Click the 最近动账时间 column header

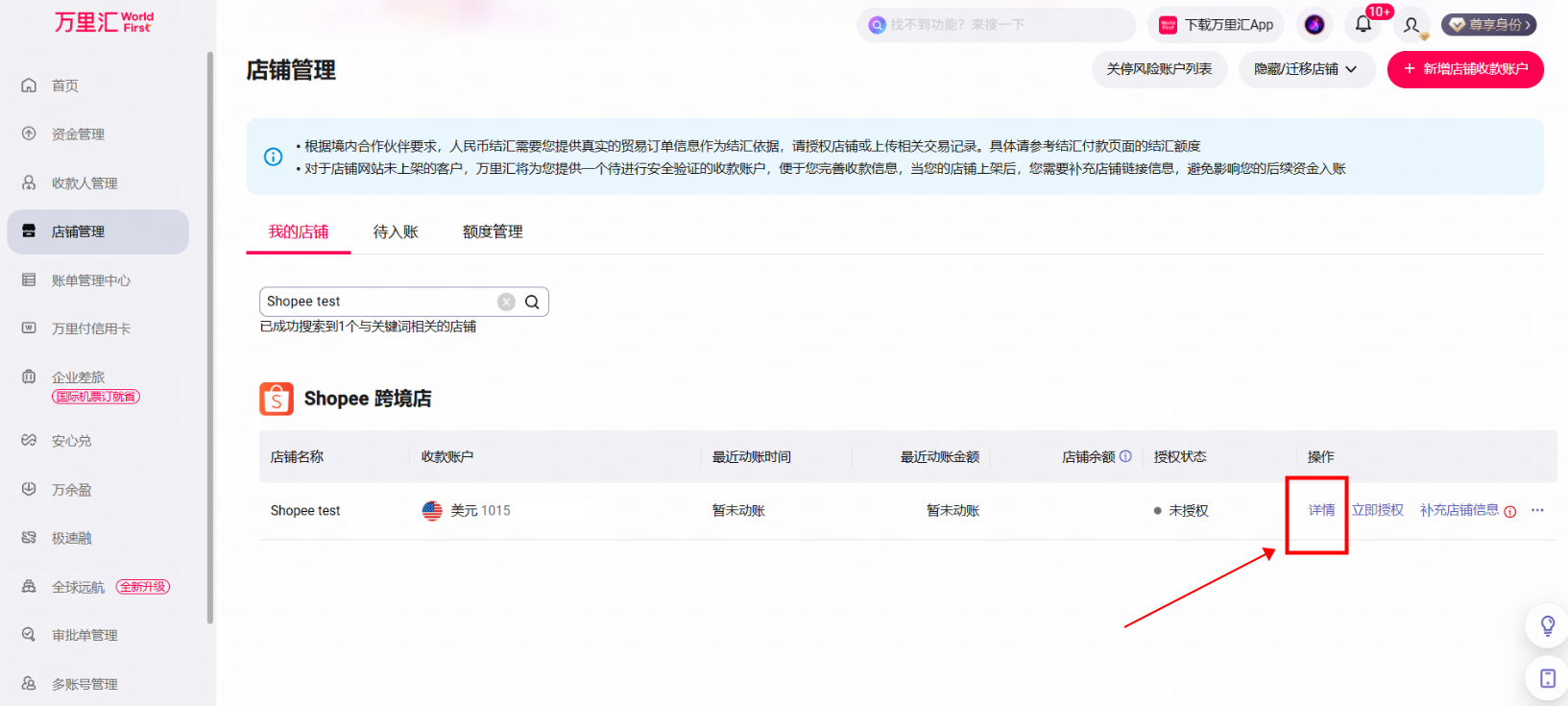tap(751, 456)
